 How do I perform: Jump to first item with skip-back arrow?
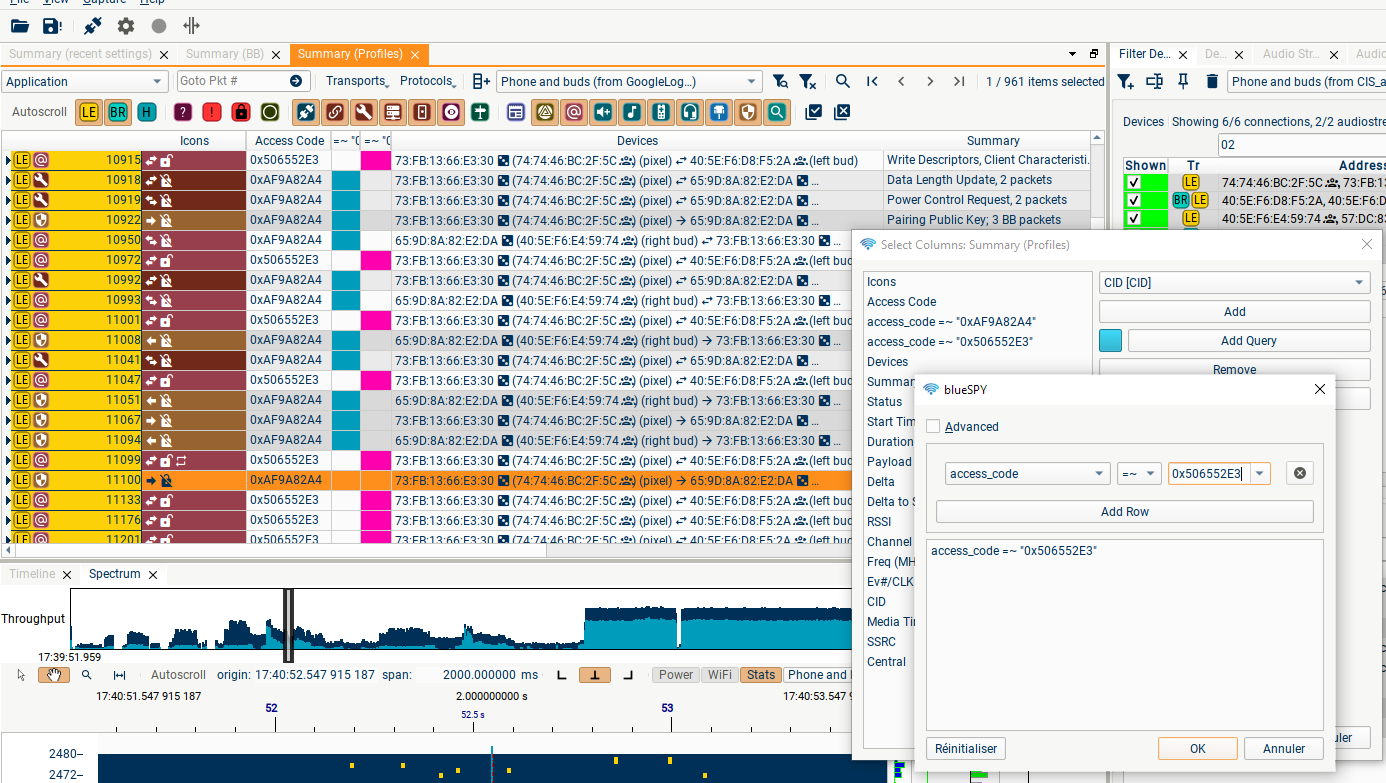pyautogui.click(x=872, y=82)
